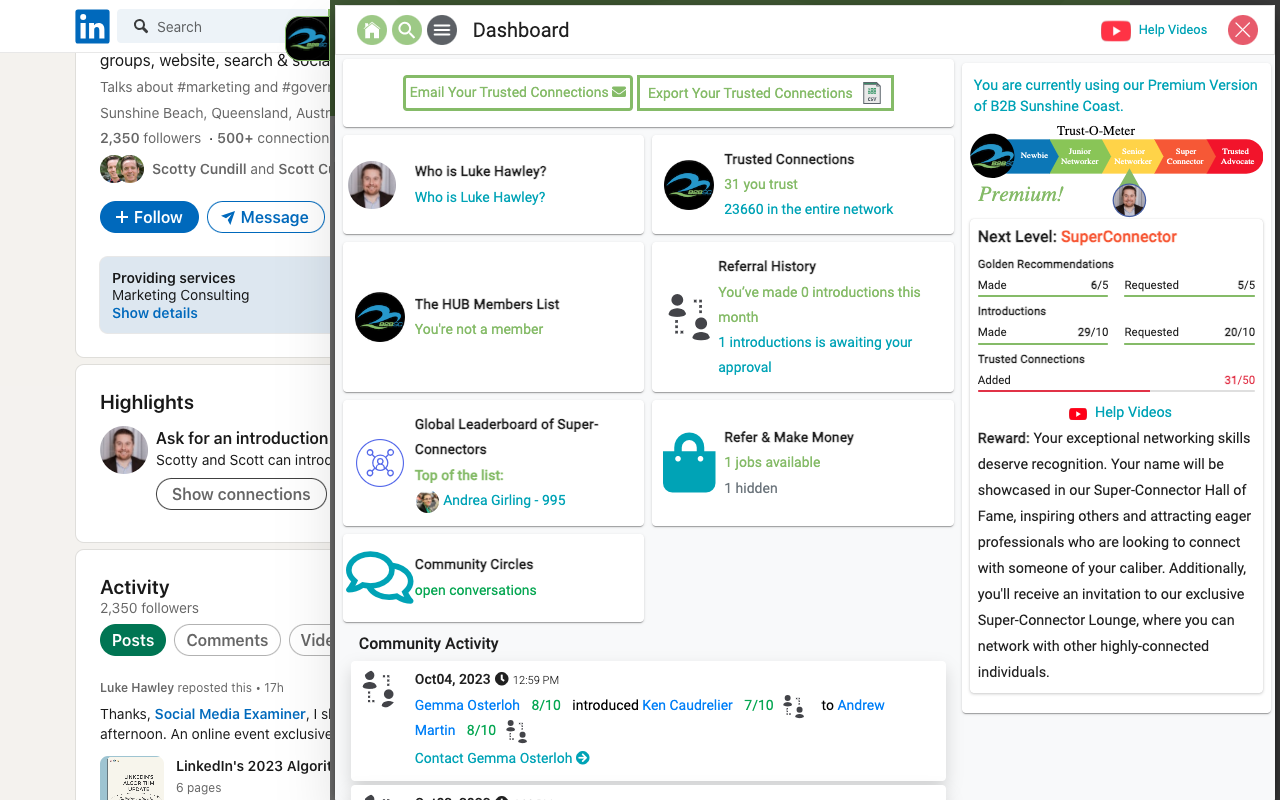Open the open conversations link
1280x800 pixels.
point(476,590)
